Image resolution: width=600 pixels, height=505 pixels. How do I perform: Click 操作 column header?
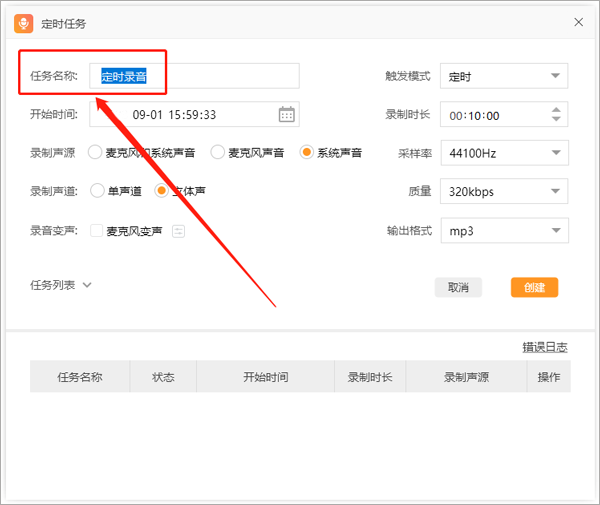point(549,377)
